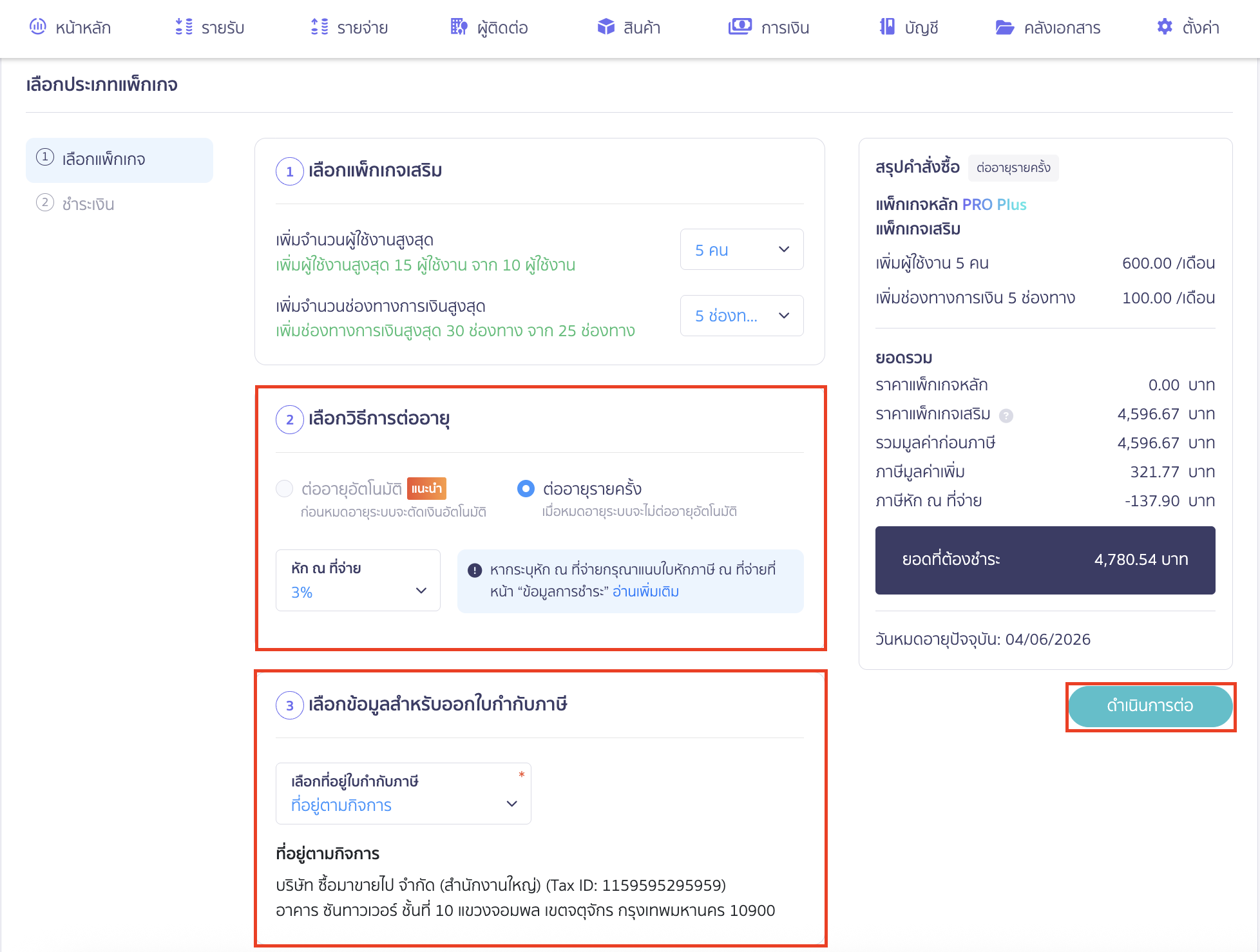The height and width of the screenshot is (952, 1260).
Task: Open the หน้าหลัก home icon
Action: tap(38, 27)
